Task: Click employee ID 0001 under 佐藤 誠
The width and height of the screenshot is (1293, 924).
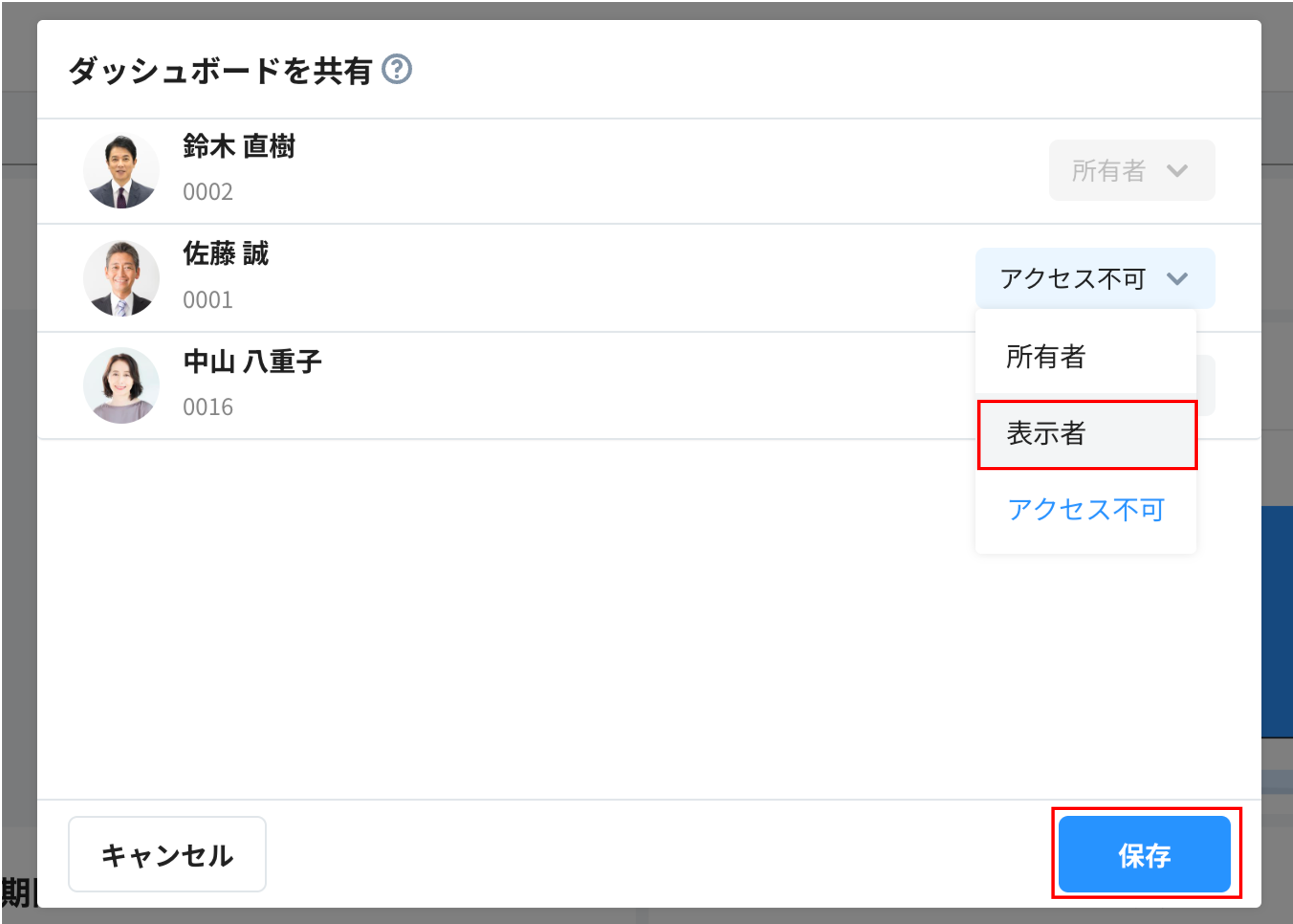Action: click(x=208, y=300)
